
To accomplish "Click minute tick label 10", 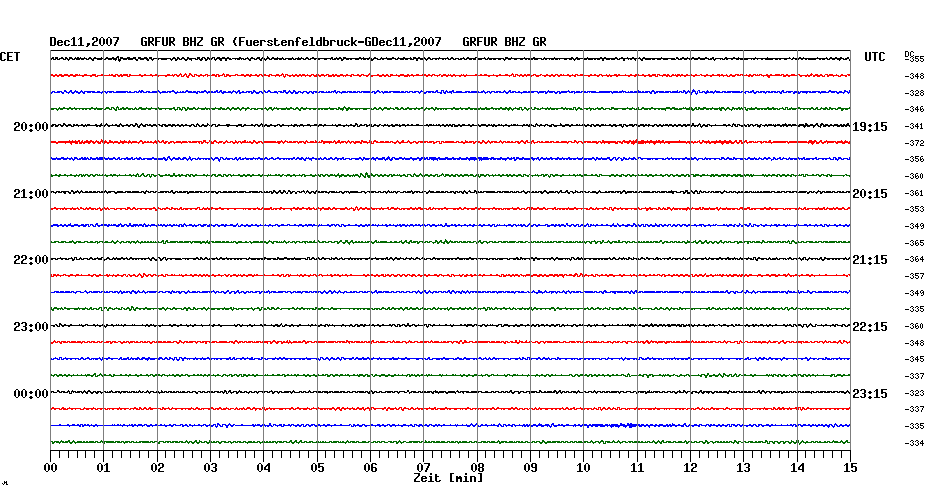I will pos(584,468).
